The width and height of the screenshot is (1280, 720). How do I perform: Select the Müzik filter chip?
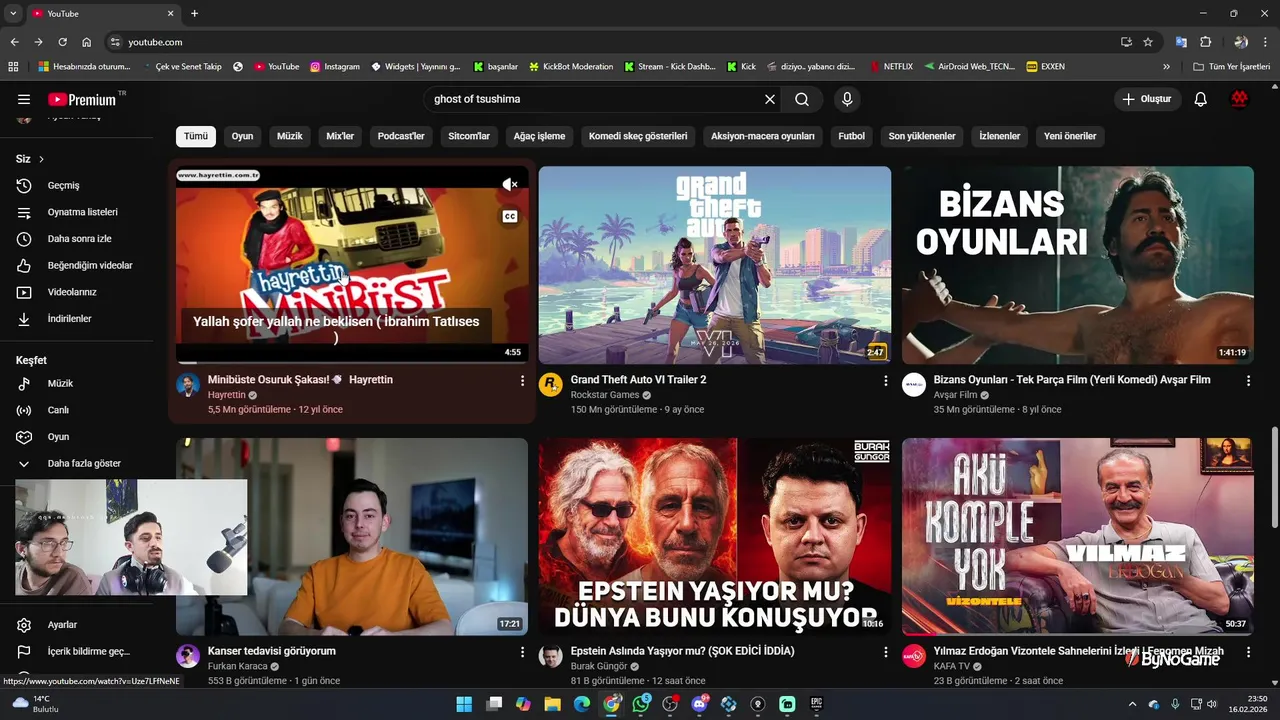click(x=290, y=136)
